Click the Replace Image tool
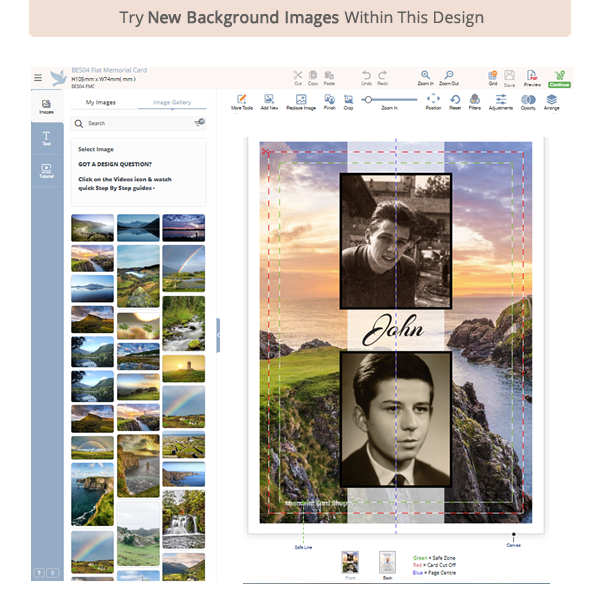Viewport: 600px width, 600px height. click(x=300, y=101)
